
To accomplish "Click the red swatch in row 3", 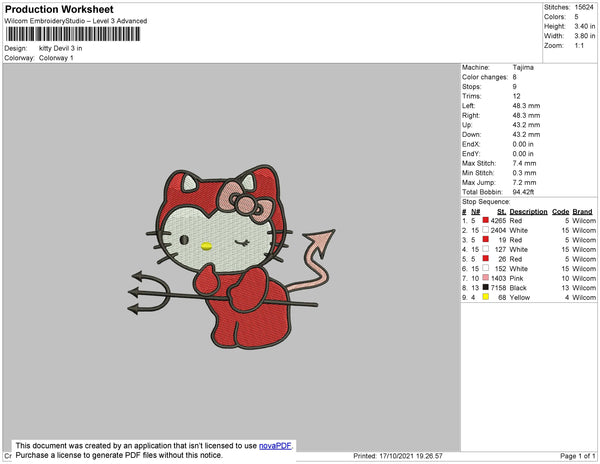I will tap(486, 239).
